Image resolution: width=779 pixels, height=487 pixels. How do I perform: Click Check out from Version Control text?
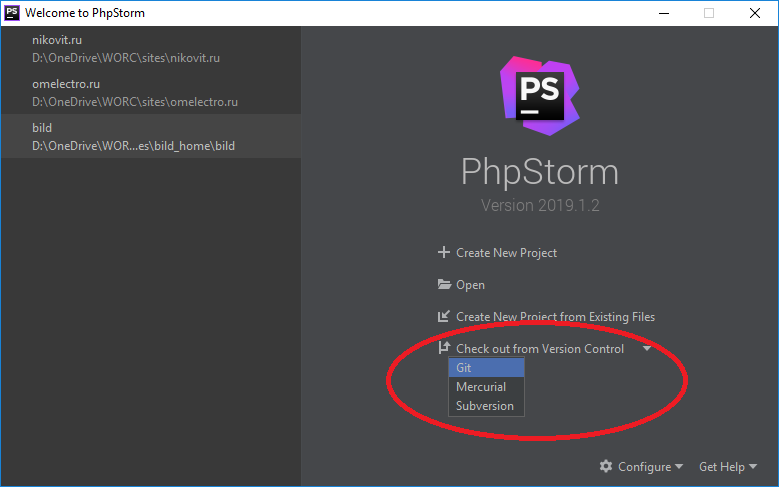coord(540,349)
